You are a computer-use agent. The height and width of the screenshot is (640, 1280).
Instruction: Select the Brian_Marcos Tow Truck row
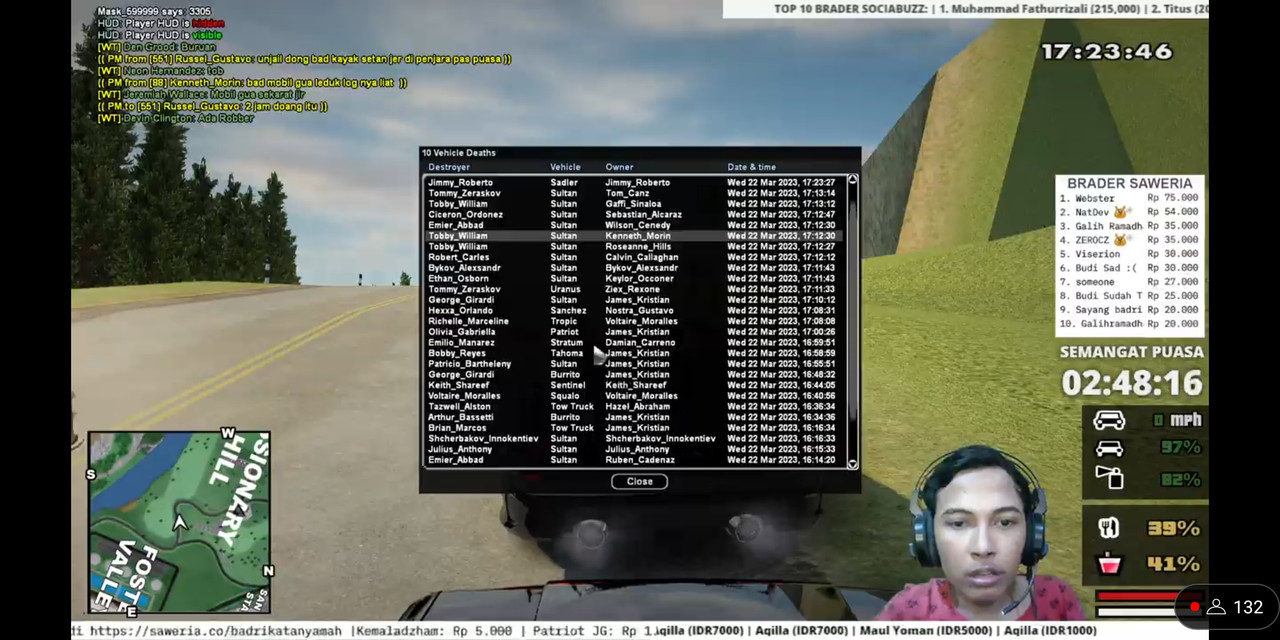[635, 428]
